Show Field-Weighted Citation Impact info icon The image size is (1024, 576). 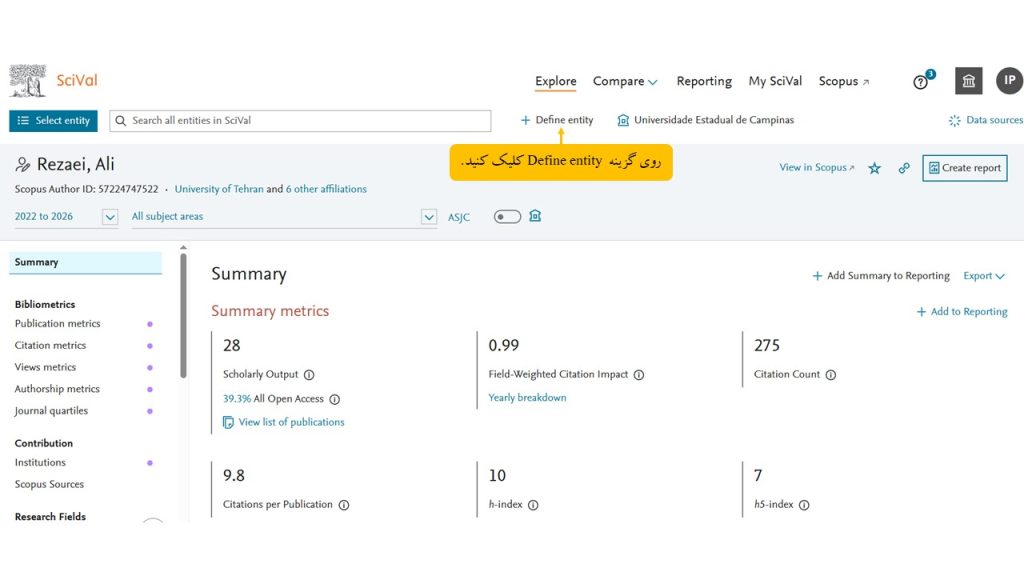click(639, 375)
